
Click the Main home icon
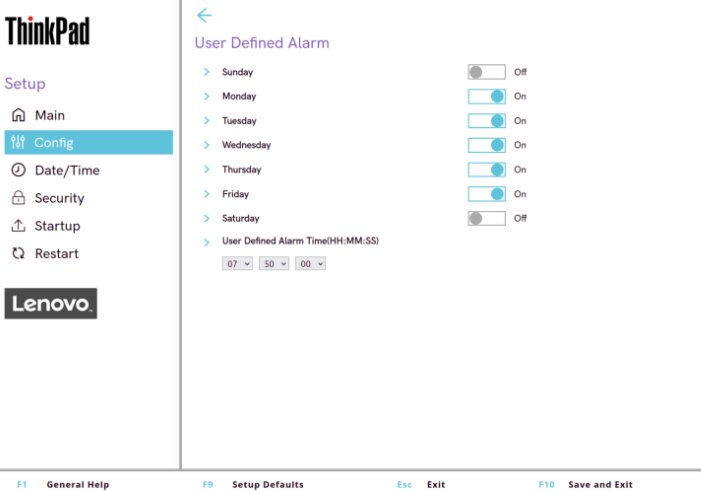18,115
